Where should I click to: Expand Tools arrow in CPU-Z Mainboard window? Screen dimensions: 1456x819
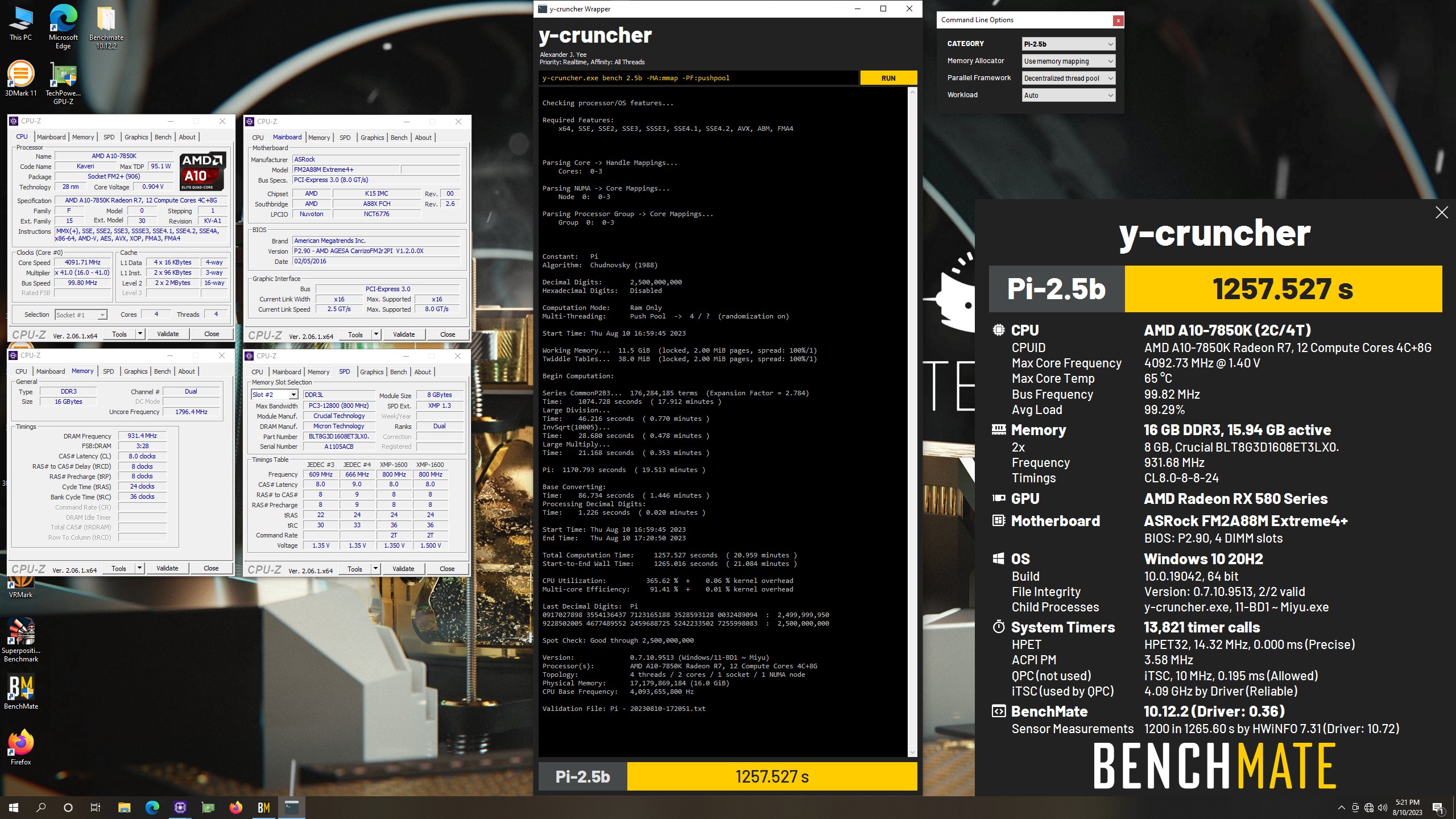tap(376, 334)
